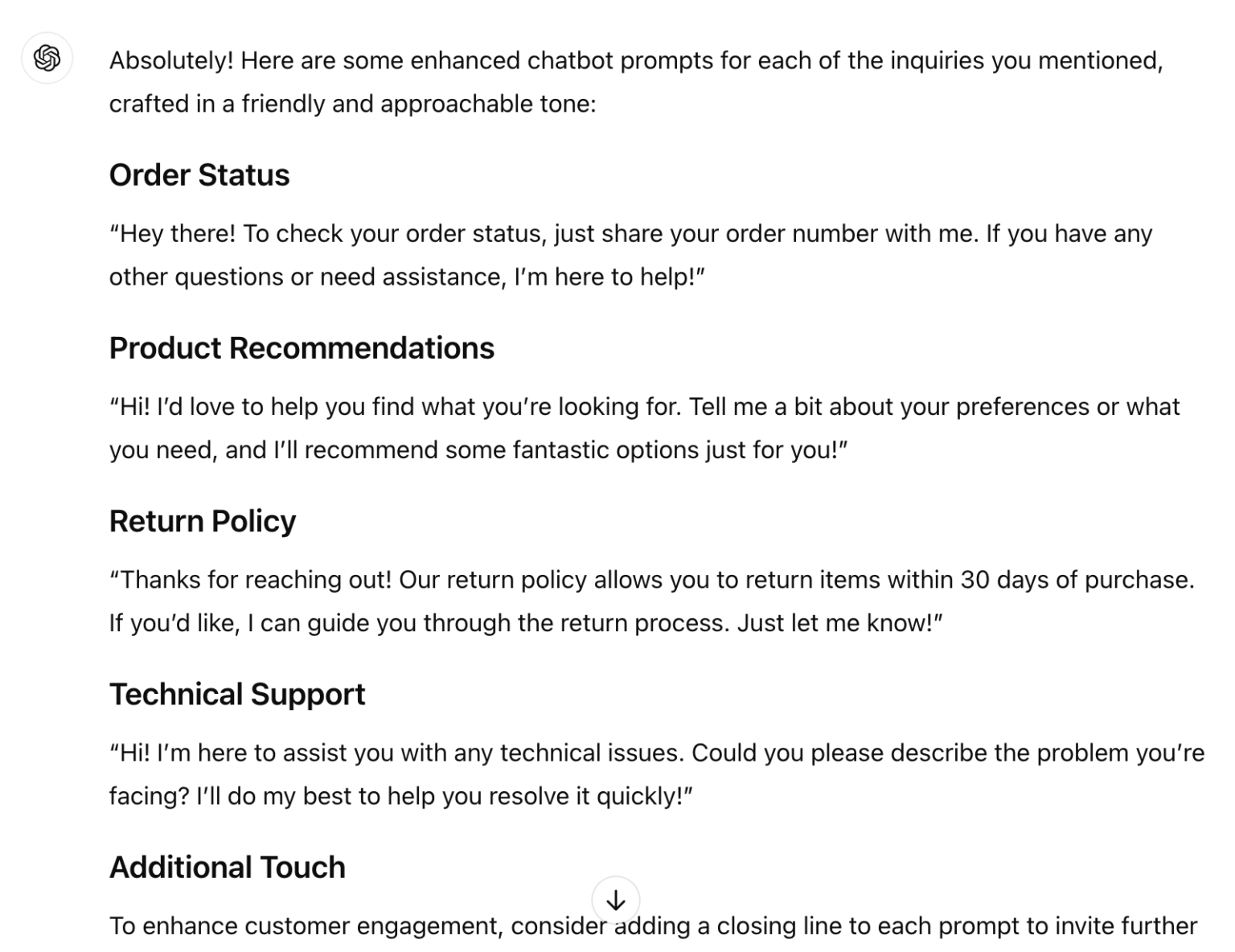Select the "Product Recommendations" heading
Image resolution: width=1235 pixels, height=952 pixels.
coord(302,348)
